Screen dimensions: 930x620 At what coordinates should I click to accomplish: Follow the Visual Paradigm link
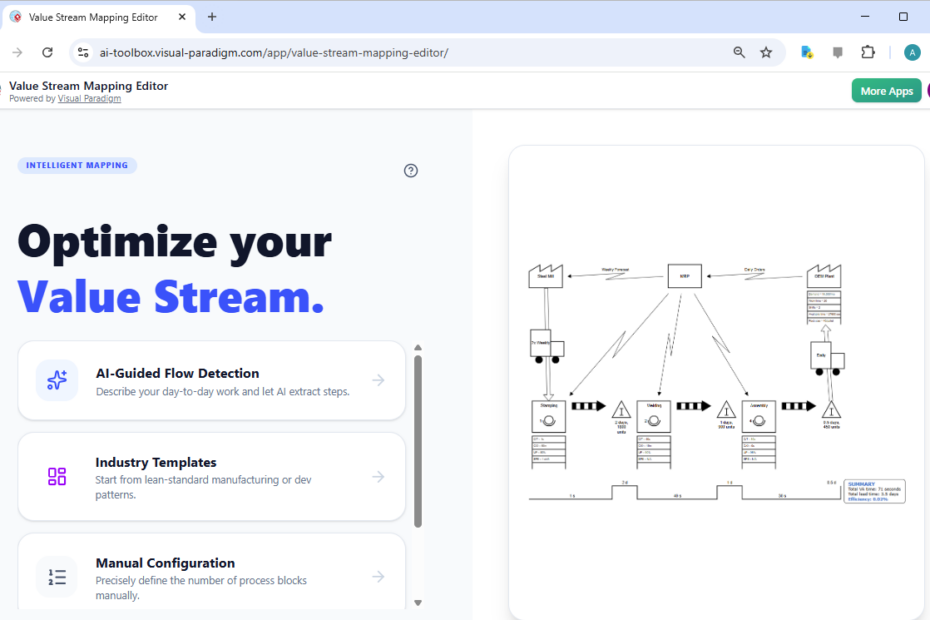point(89,98)
